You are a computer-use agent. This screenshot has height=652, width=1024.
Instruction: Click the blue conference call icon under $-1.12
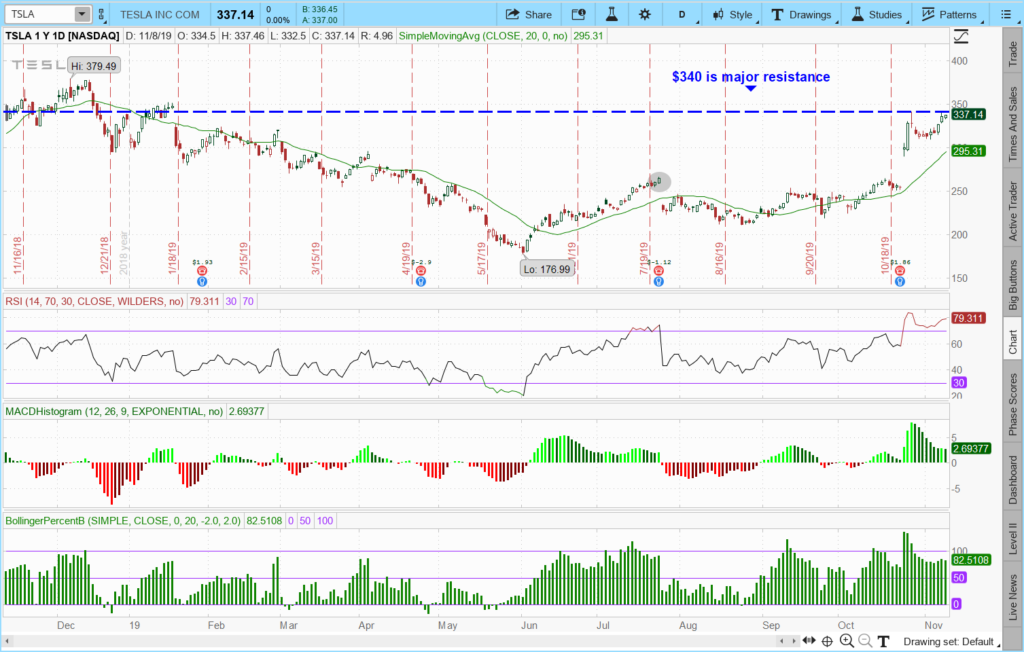pyautogui.click(x=659, y=282)
